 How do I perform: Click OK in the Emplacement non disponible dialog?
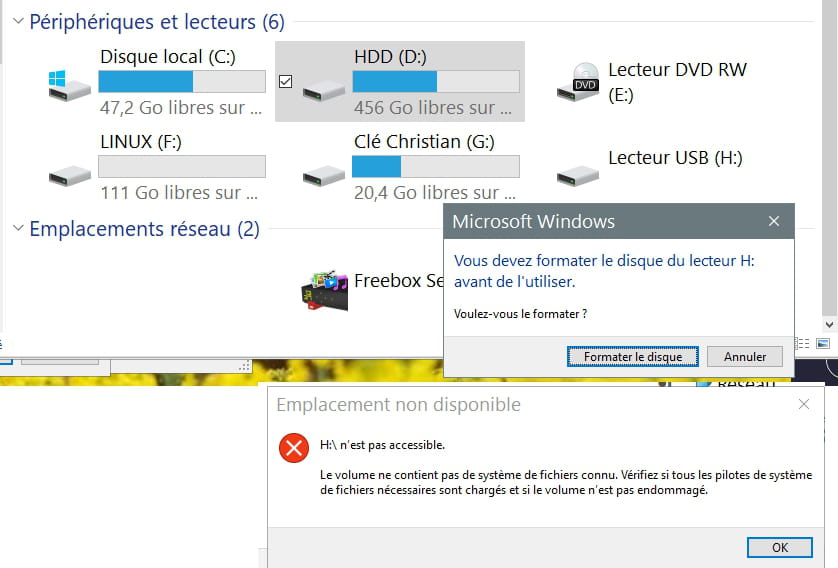point(780,547)
